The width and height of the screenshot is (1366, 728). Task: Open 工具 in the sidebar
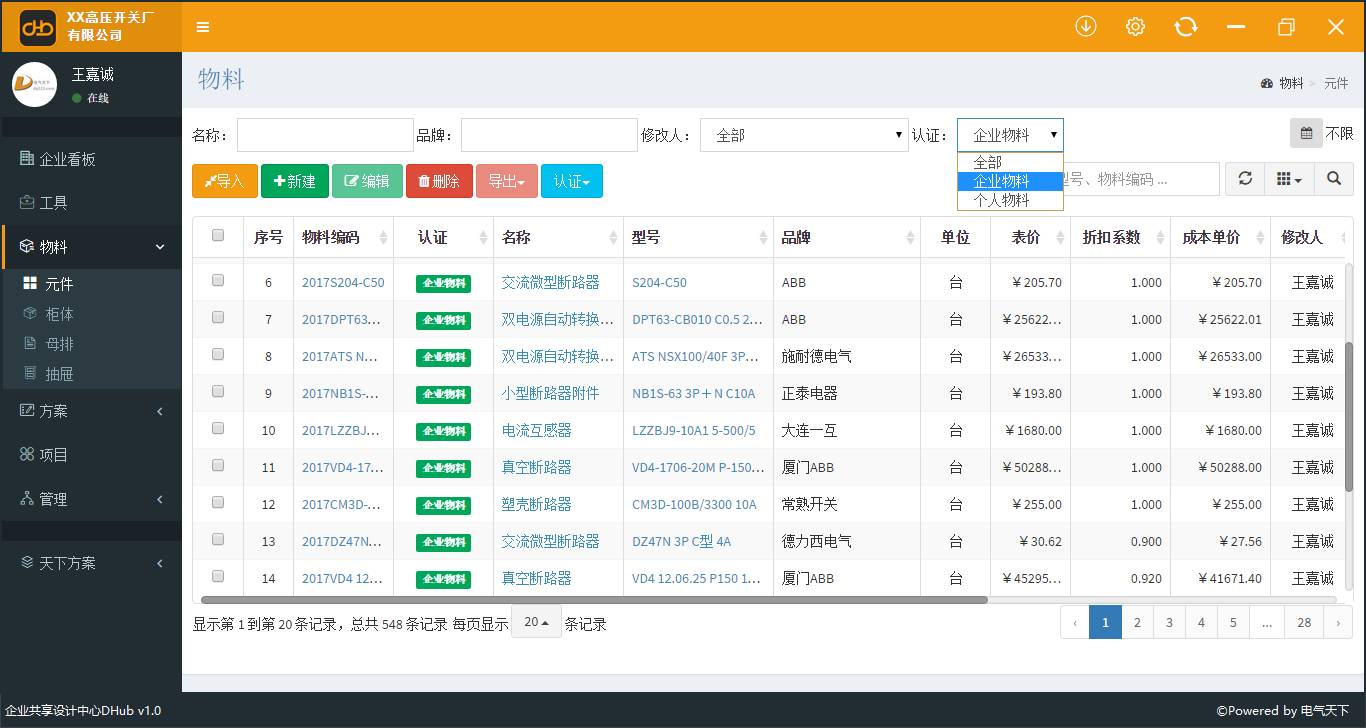coord(91,202)
